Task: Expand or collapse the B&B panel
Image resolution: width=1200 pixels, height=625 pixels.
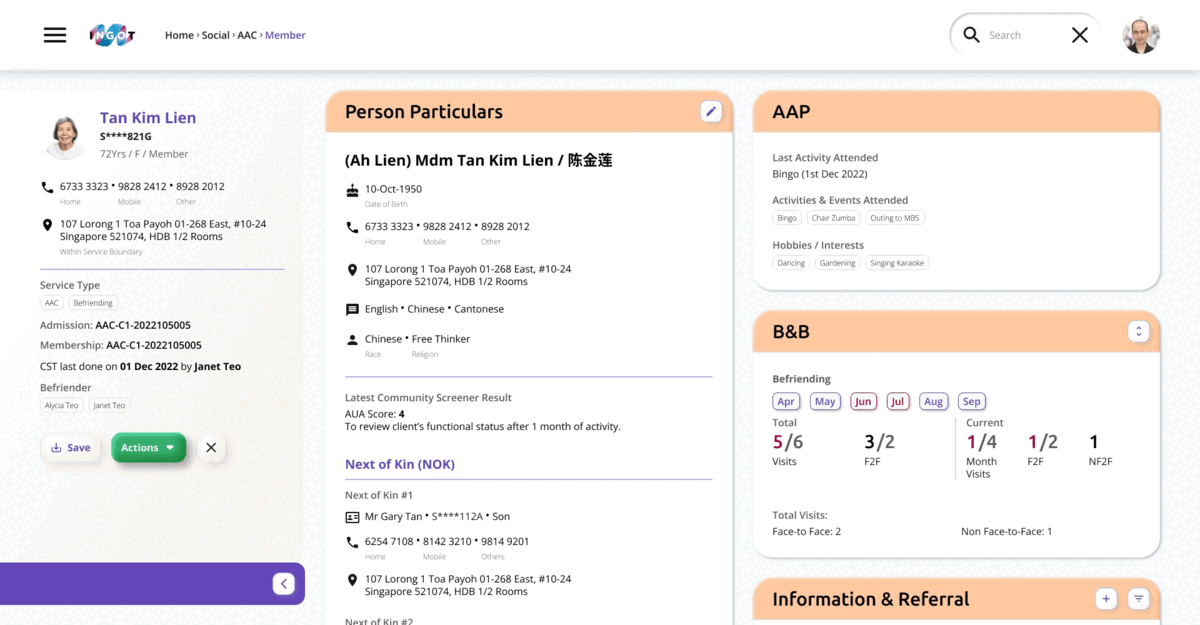Action: tap(1138, 331)
